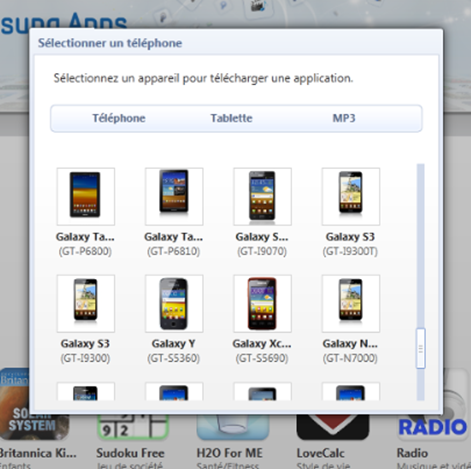Click the Galaxy Xc... label
Screen dimensions: 471x469
click(262, 343)
